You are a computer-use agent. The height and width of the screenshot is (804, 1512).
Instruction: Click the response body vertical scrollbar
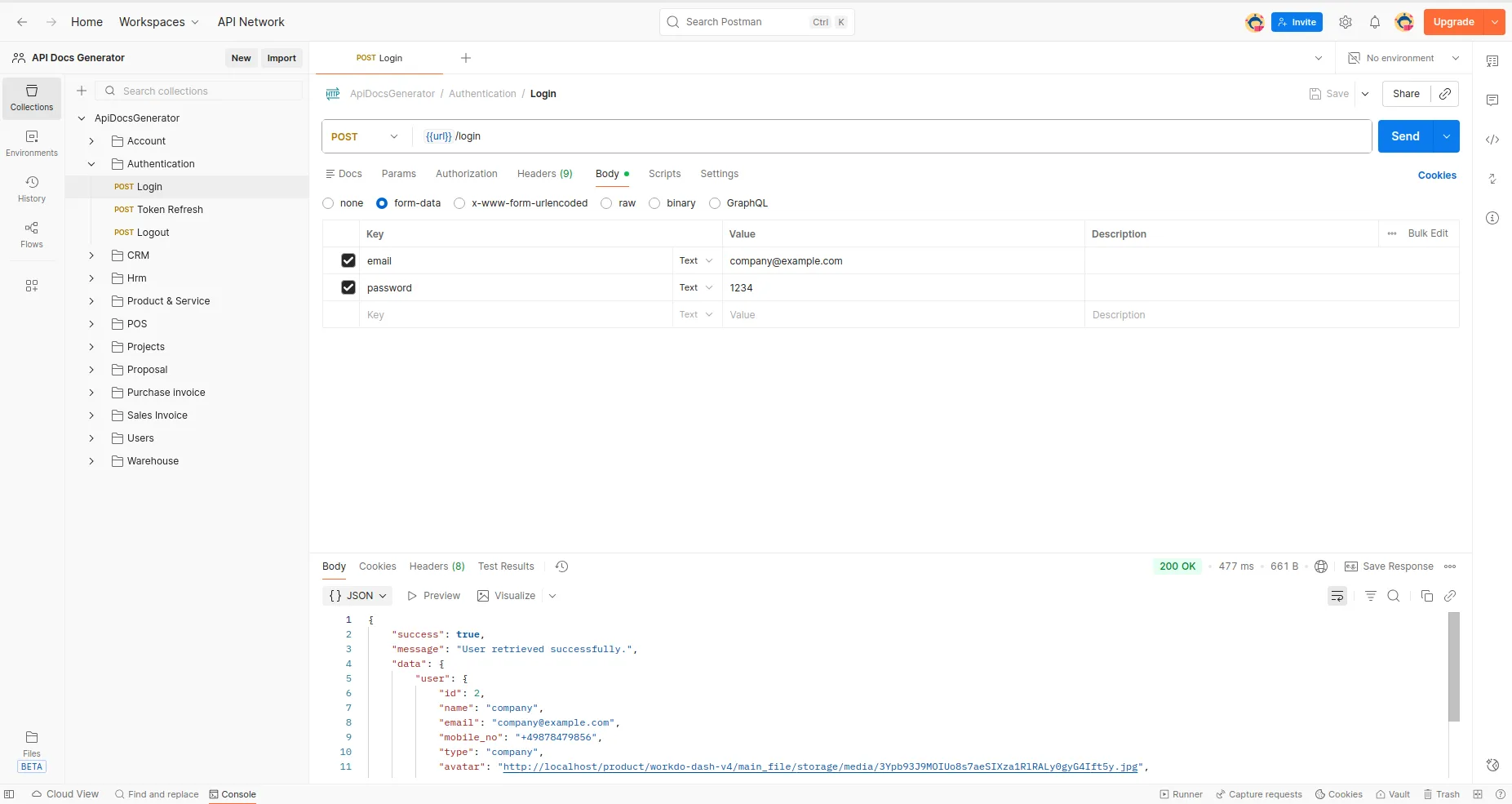[x=1454, y=667]
